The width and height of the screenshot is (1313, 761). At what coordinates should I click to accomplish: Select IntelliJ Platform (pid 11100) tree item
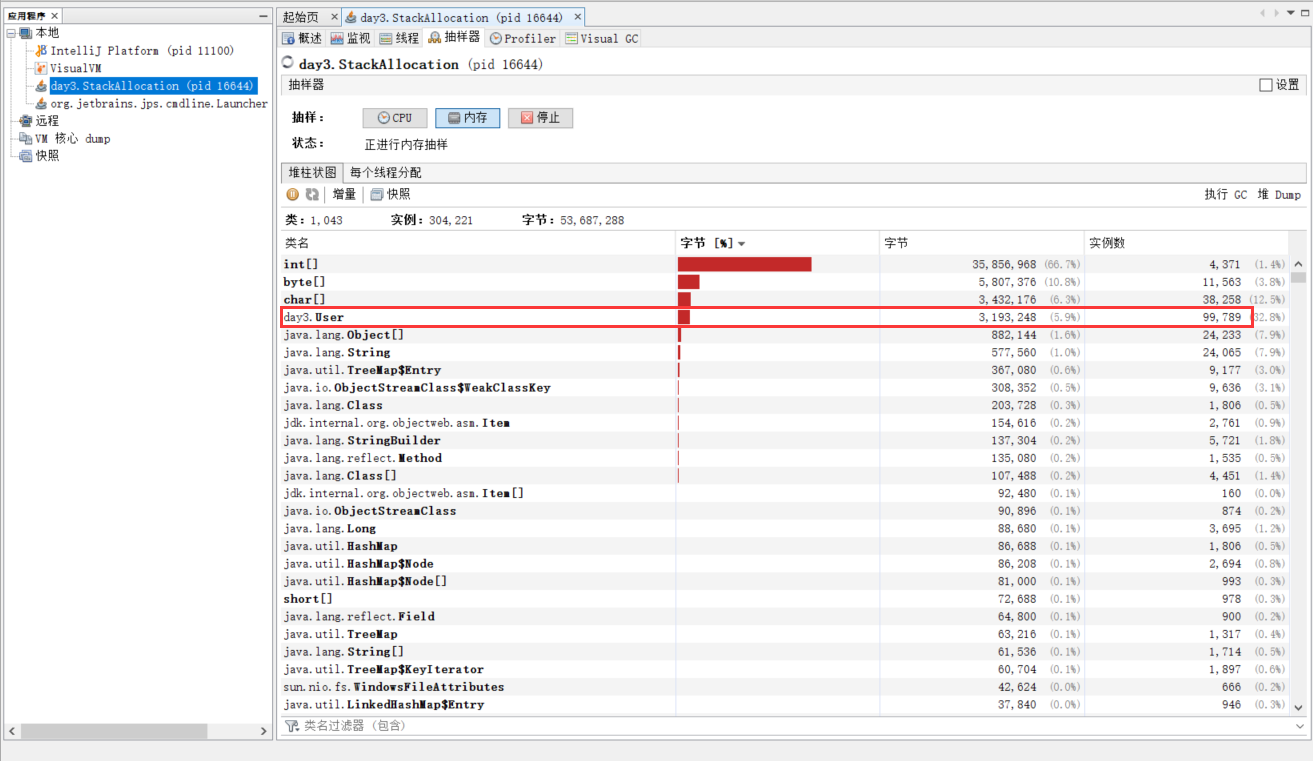(x=142, y=50)
